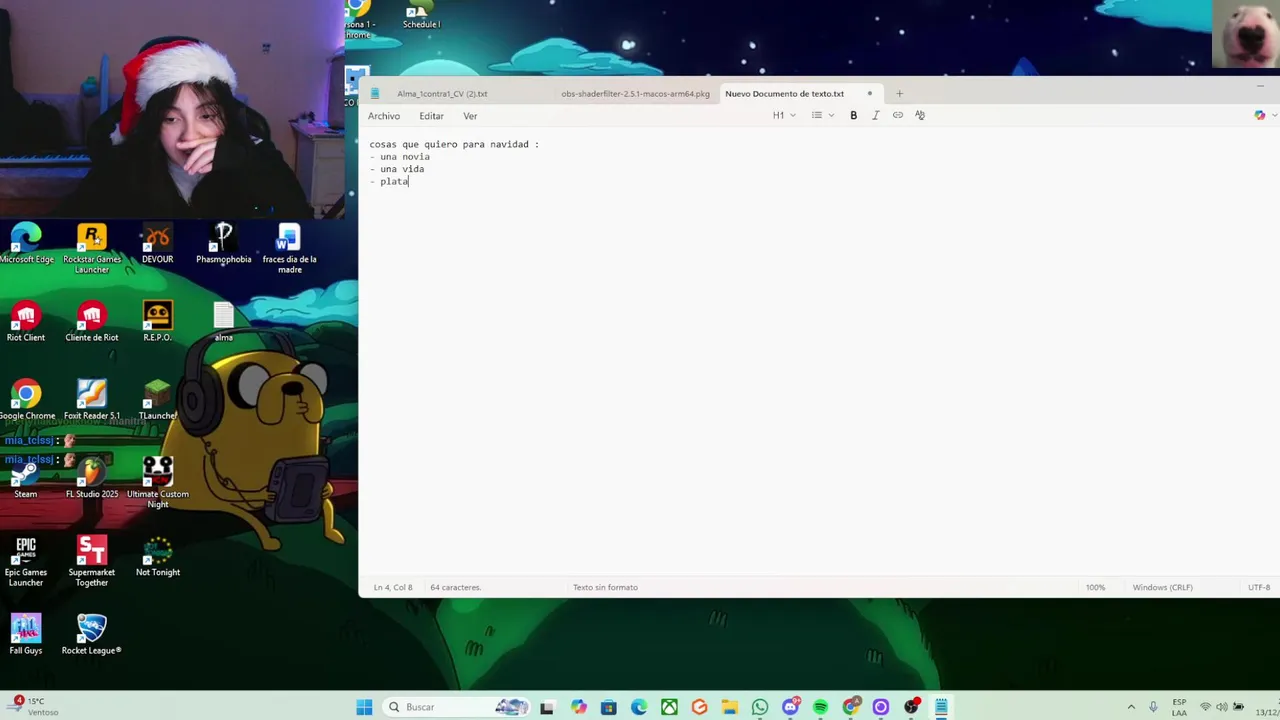Select the Foxit Reader 5.1 desktop icon

point(92,399)
